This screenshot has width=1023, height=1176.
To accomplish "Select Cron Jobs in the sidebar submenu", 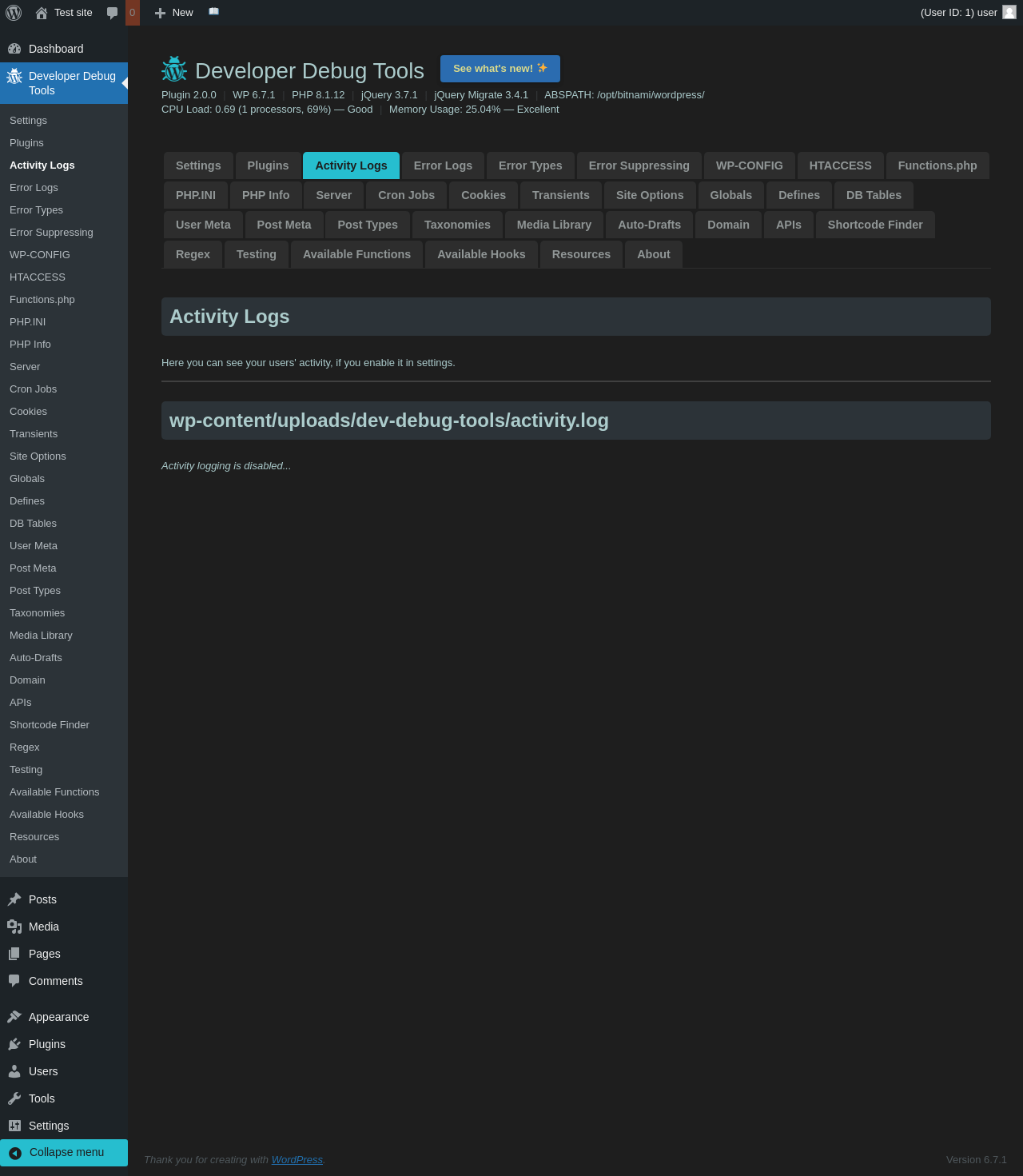I will [x=34, y=389].
